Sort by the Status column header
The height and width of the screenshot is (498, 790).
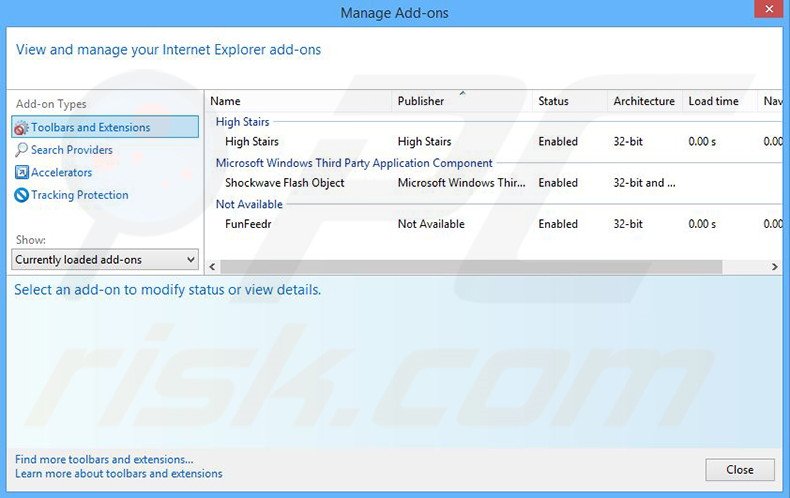point(569,101)
